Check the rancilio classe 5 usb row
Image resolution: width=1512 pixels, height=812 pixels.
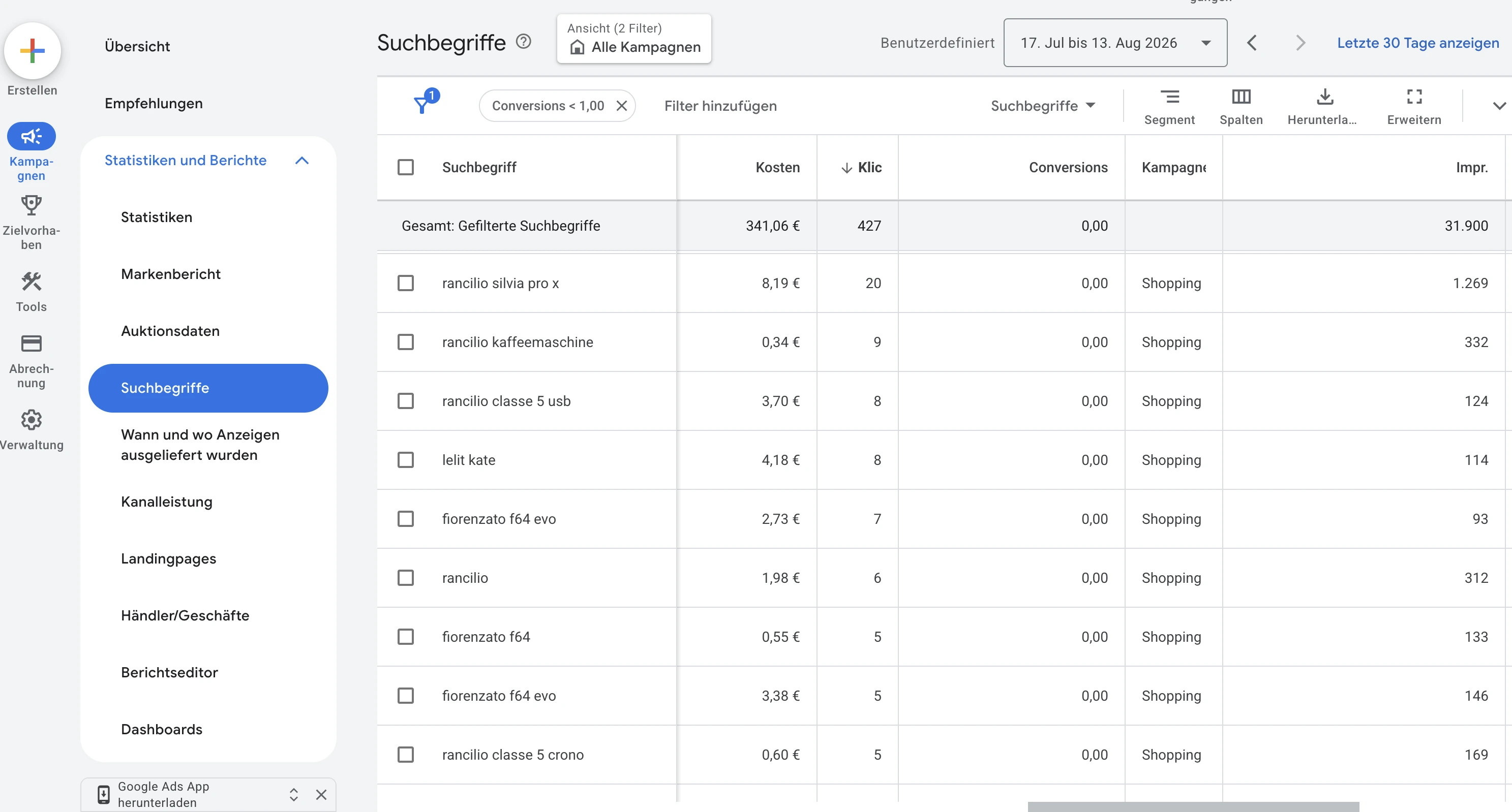406,401
